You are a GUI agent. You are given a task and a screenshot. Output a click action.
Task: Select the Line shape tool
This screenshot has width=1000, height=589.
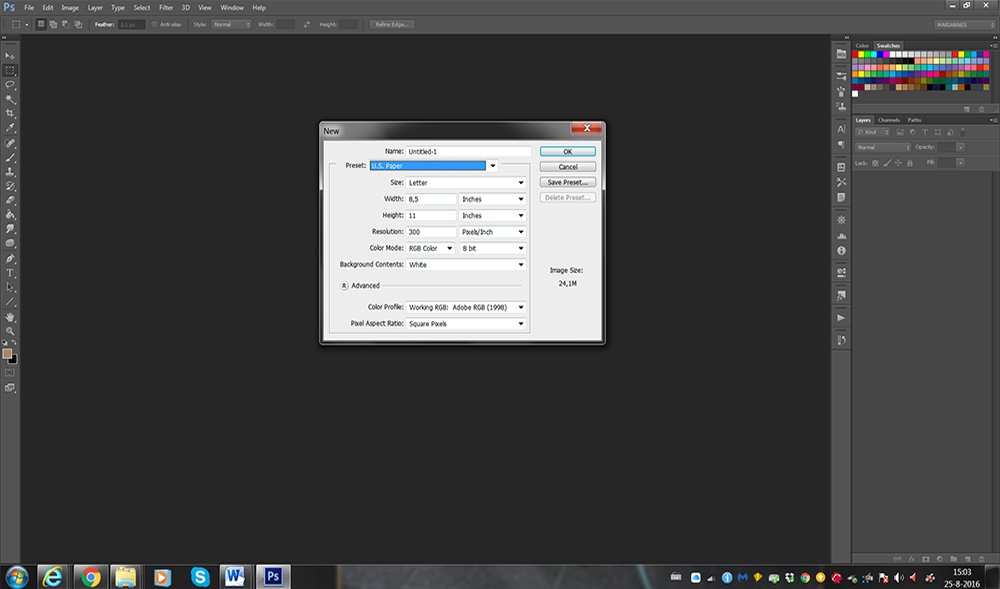[10, 302]
